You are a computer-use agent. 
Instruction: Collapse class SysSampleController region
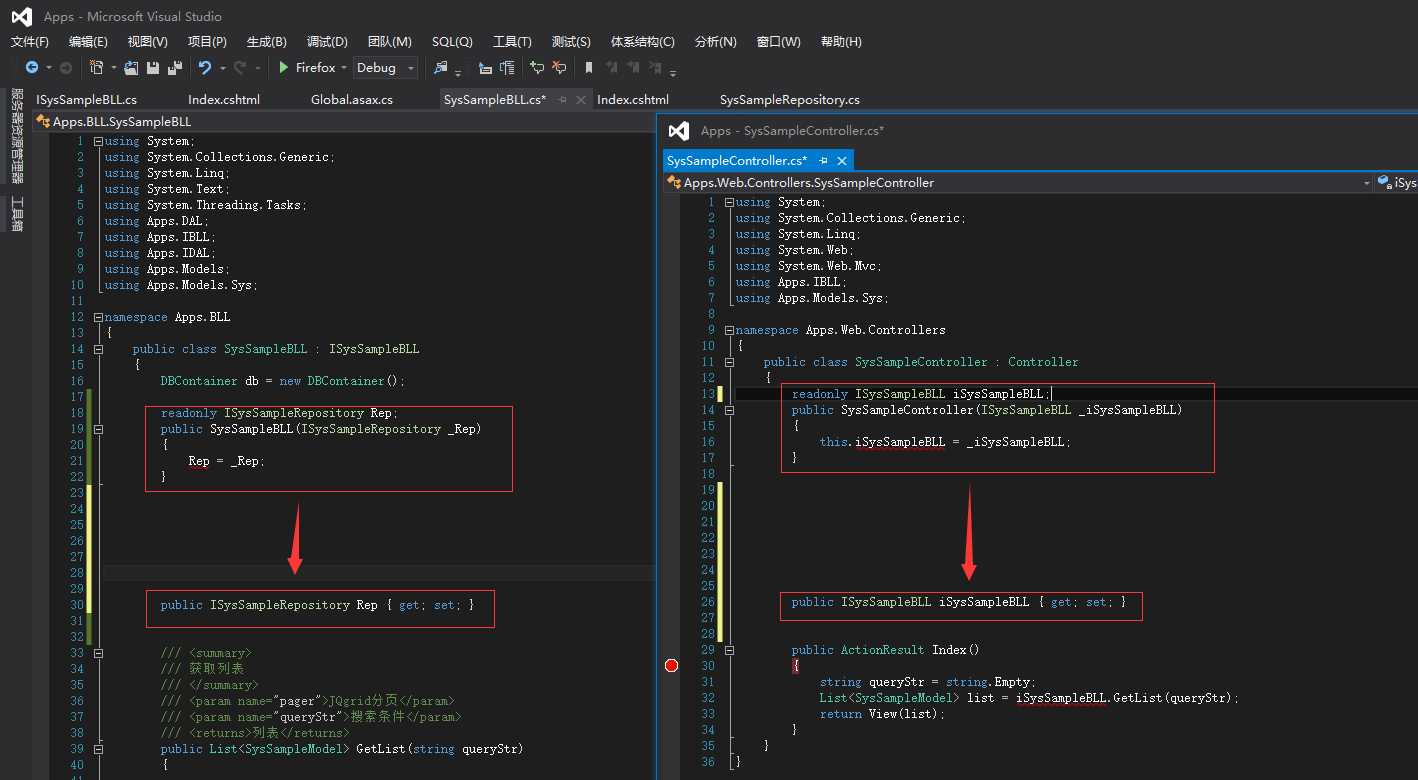(x=729, y=362)
